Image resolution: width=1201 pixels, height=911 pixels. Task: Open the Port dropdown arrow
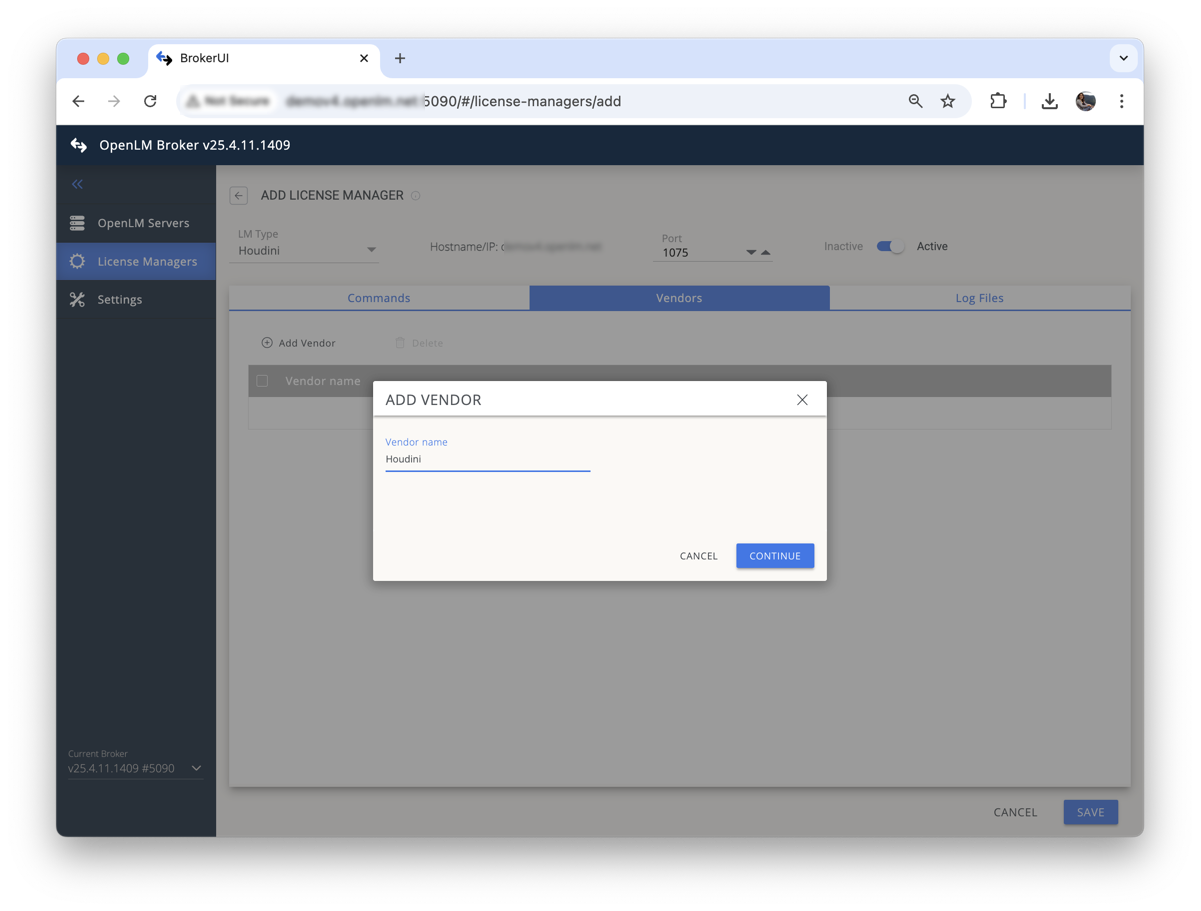tap(751, 252)
